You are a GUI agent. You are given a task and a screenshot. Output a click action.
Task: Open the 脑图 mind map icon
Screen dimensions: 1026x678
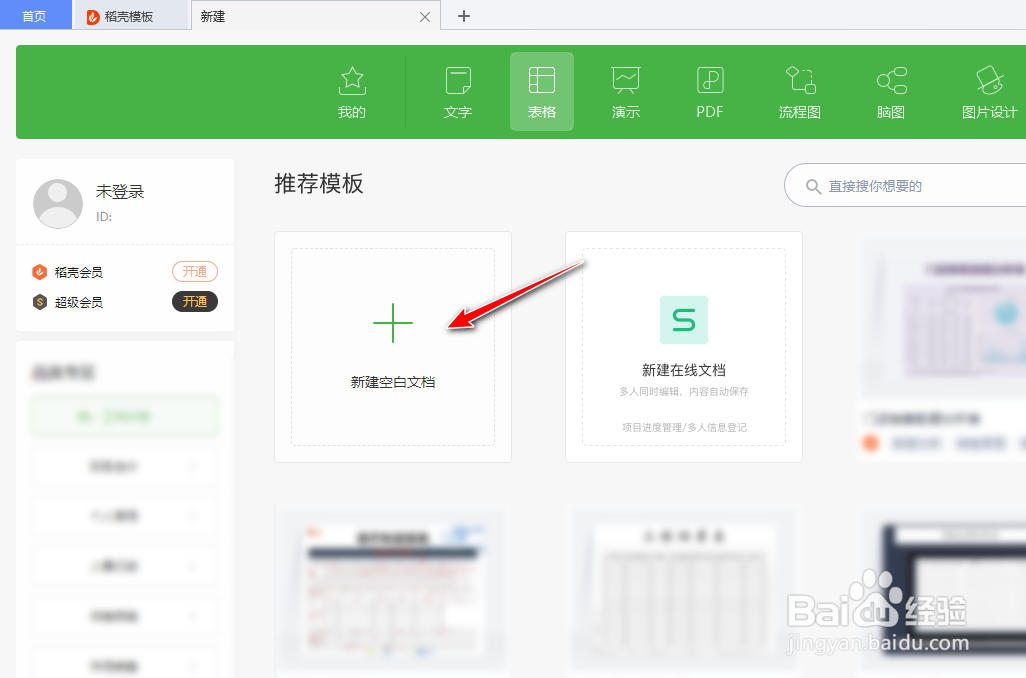pos(889,90)
